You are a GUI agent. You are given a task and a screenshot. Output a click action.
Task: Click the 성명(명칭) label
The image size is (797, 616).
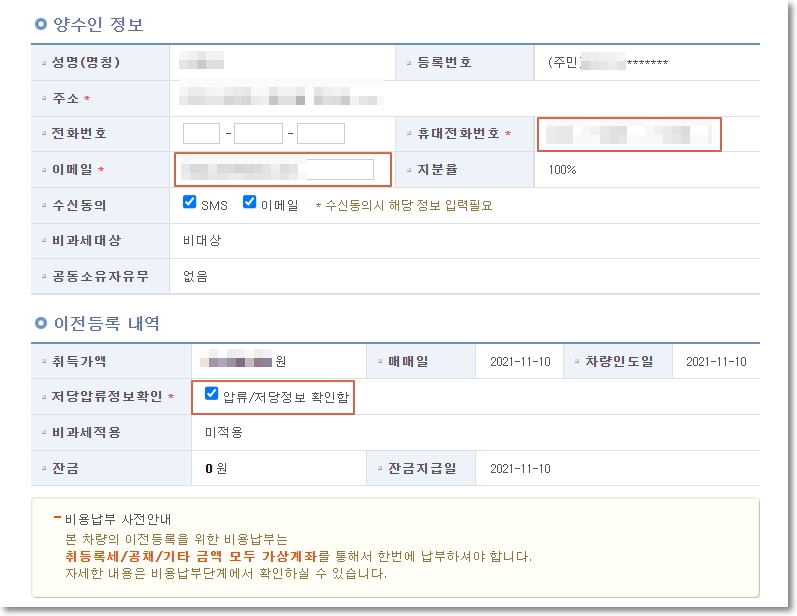pyautogui.click(x=86, y=62)
